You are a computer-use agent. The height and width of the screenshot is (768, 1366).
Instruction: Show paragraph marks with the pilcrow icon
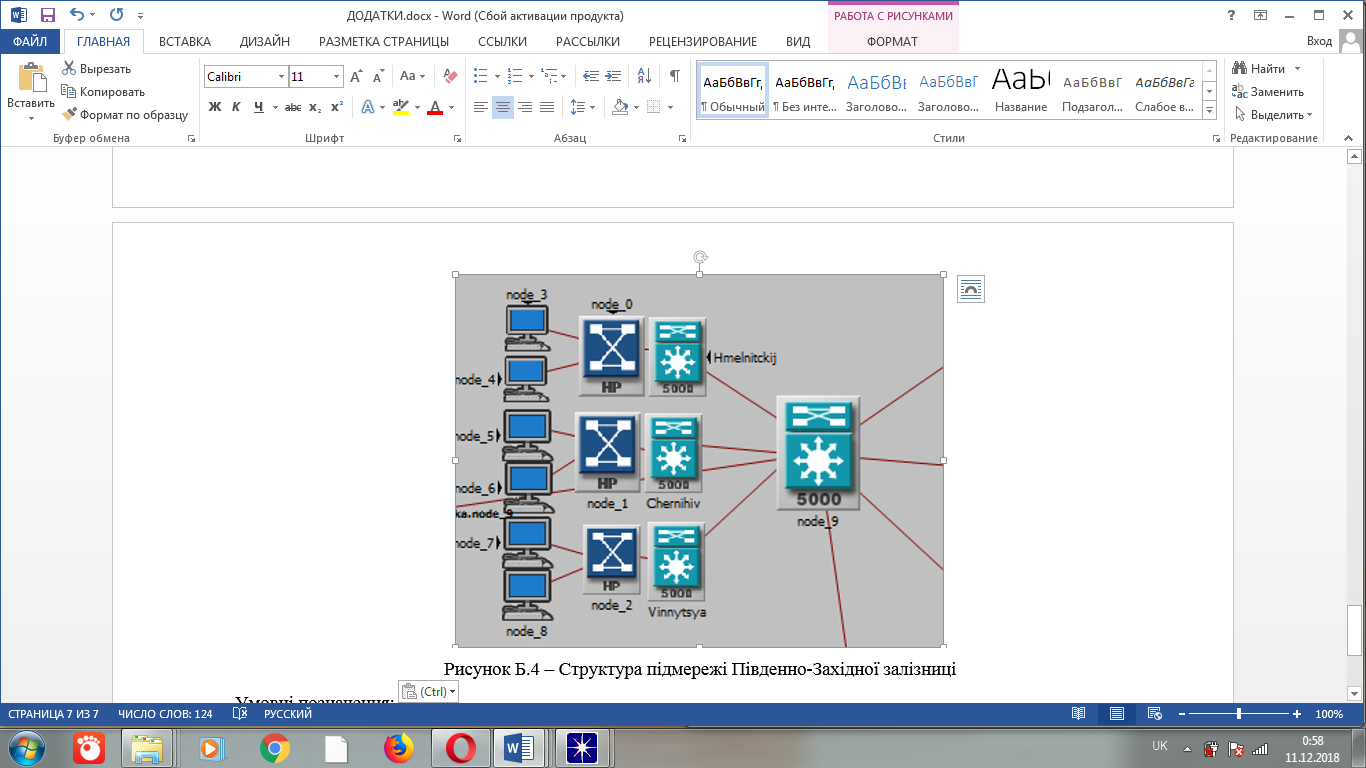(674, 76)
